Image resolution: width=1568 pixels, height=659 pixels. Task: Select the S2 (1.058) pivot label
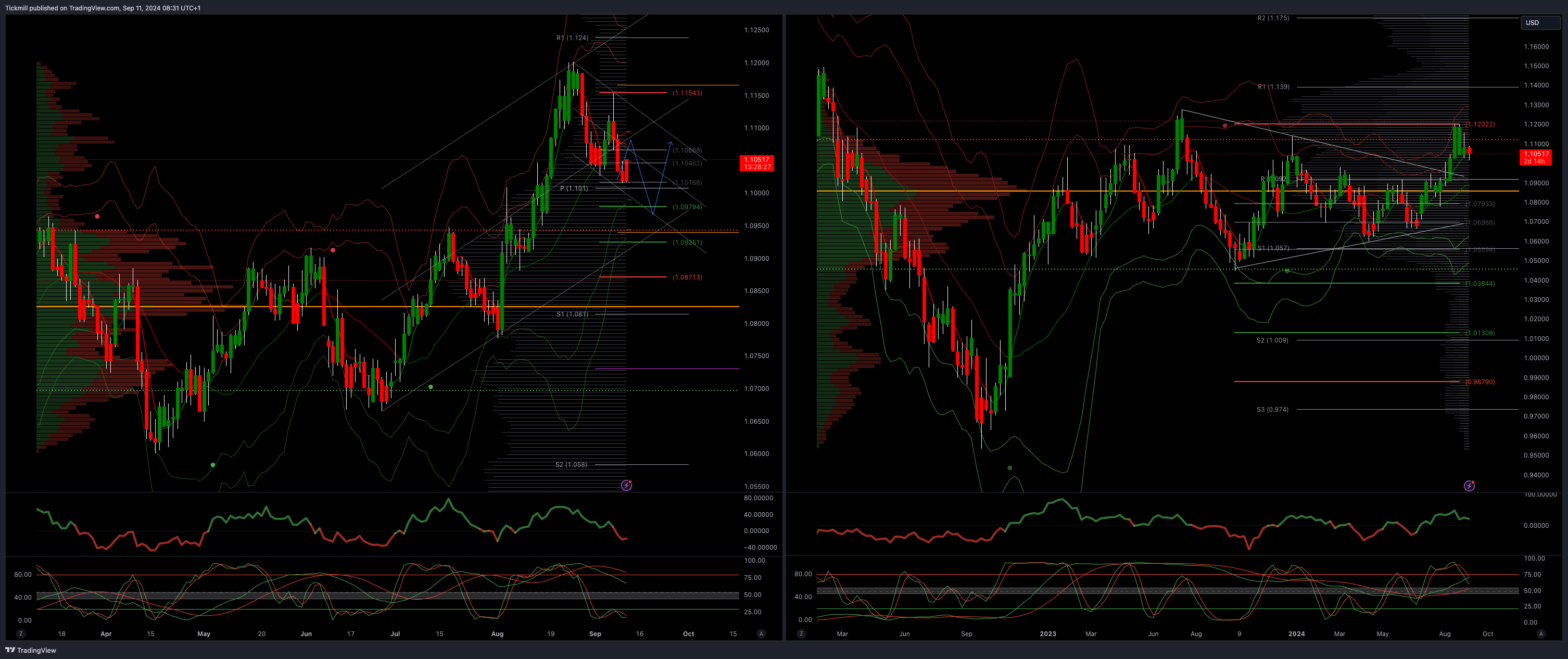572,464
